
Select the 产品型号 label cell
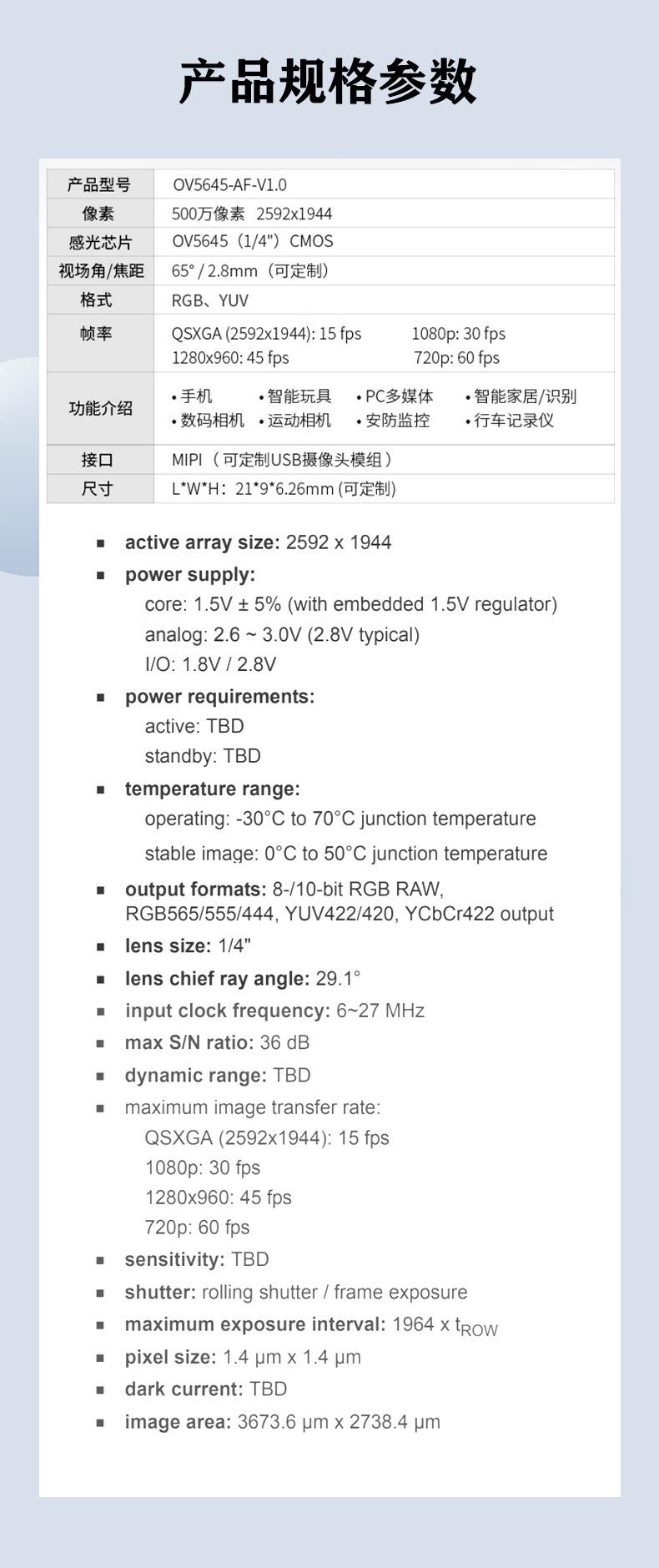[x=99, y=184]
